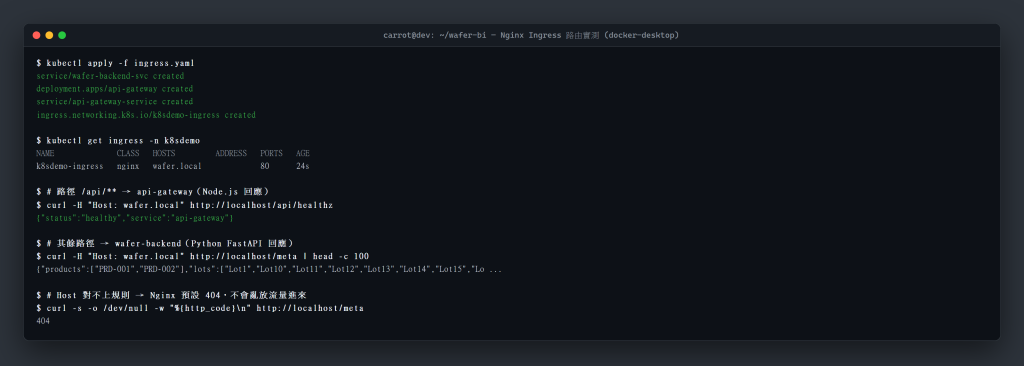This screenshot has width=1024, height=366.
Task: Click the red close window button
Action: pyautogui.click(x=37, y=35)
